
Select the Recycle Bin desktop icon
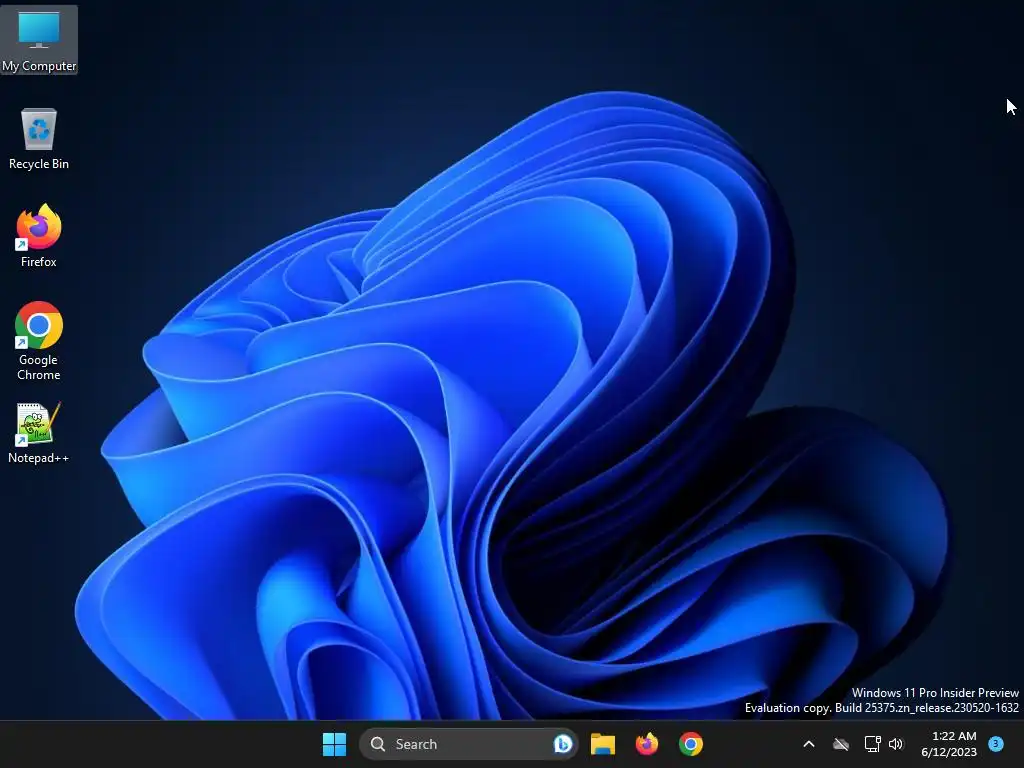[x=39, y=138]
